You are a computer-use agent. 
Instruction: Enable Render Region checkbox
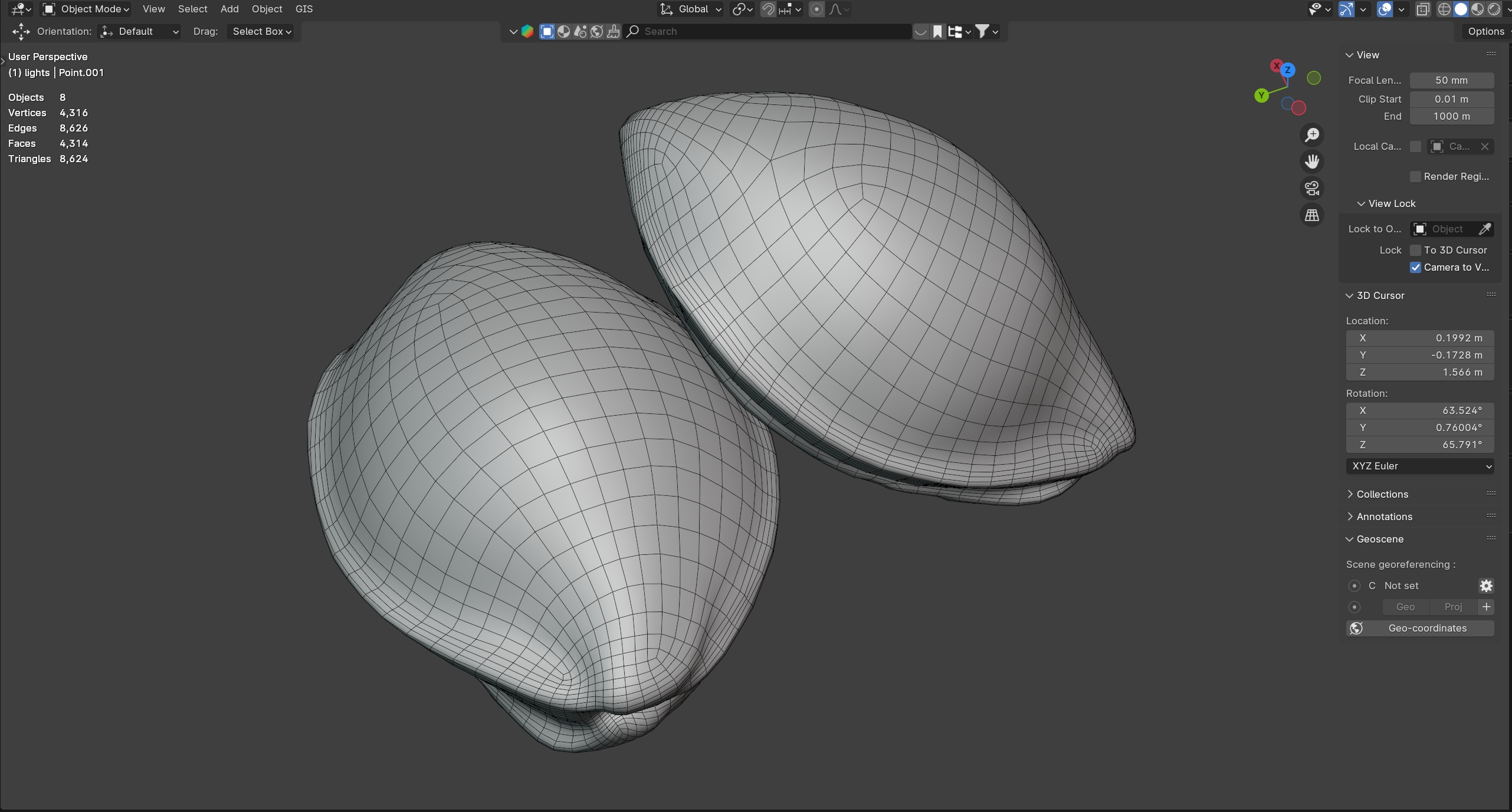(1415, 176)
